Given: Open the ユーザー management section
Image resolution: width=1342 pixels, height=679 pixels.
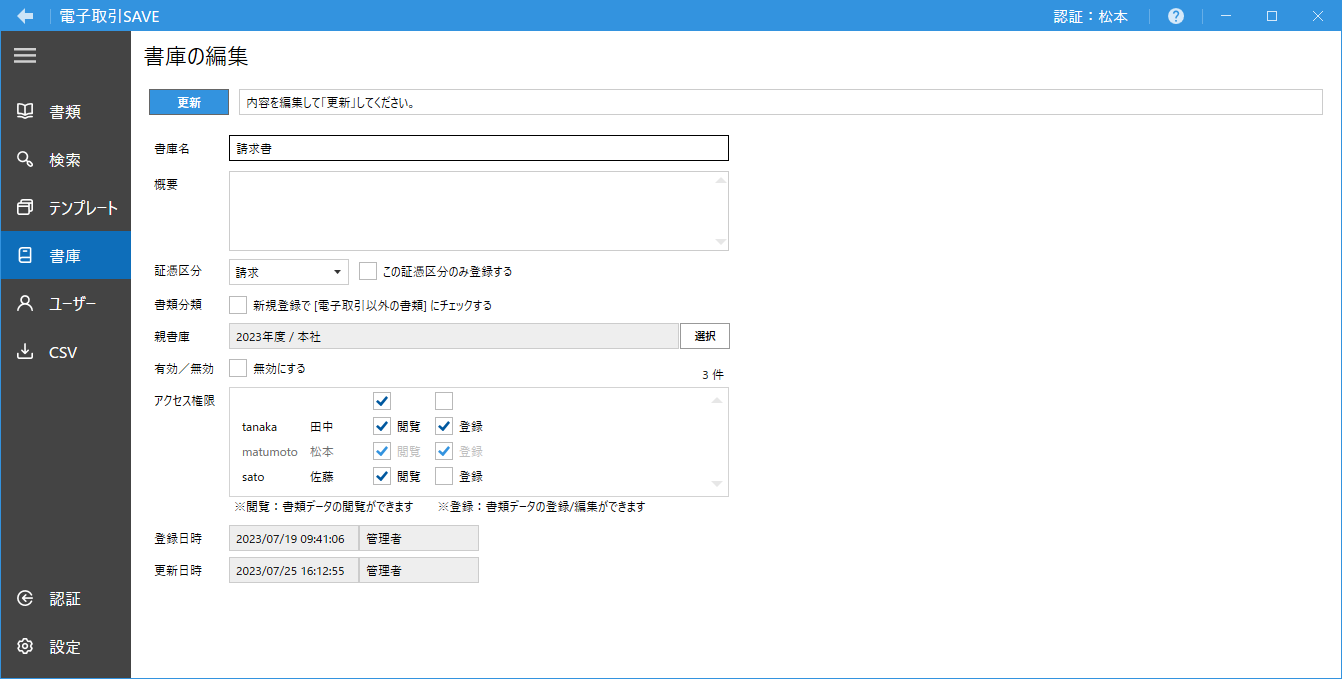Looking at the screenshot, I should pos(65,303).
